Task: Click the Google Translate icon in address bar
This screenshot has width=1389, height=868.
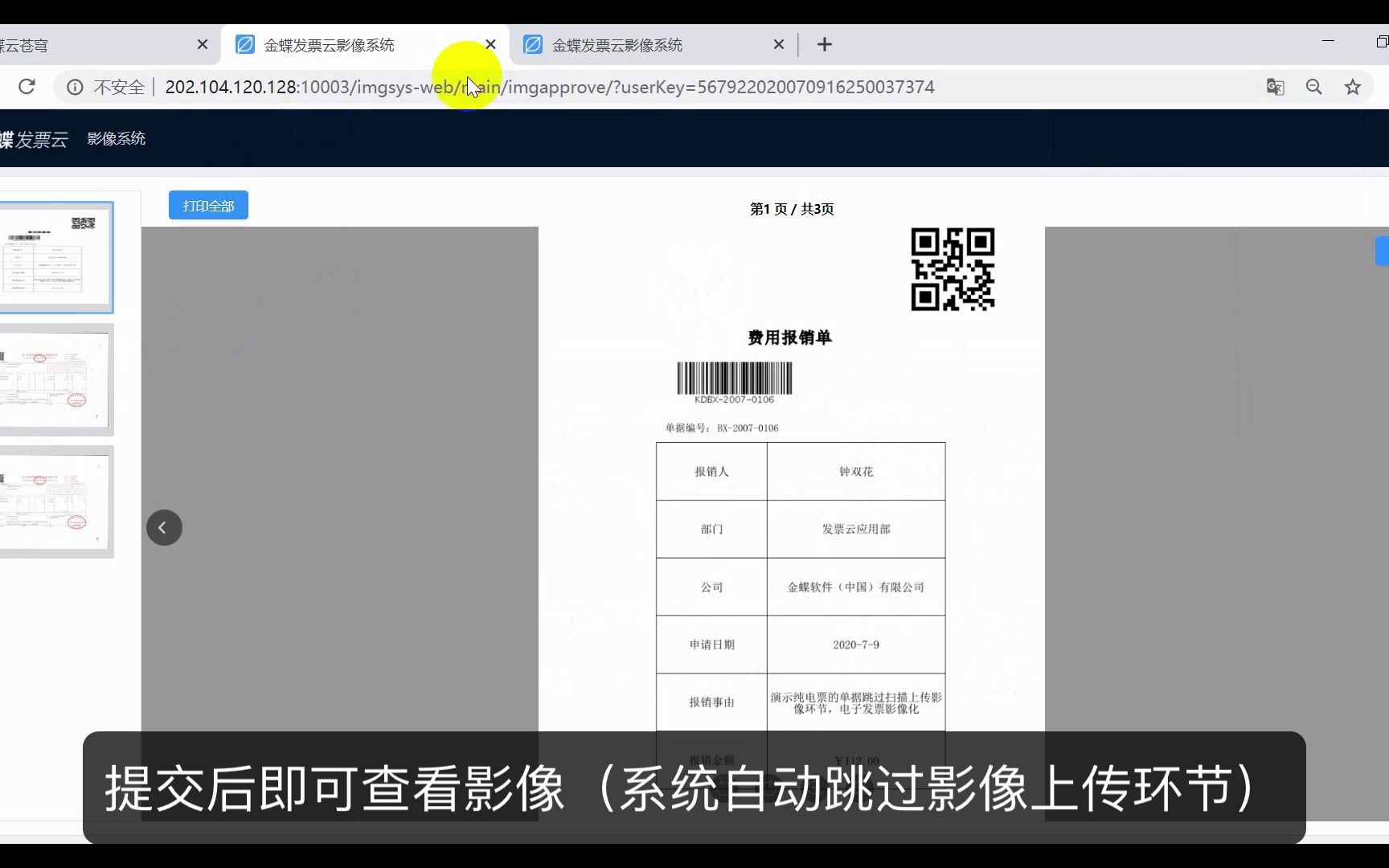Action: pos(1275,87)
